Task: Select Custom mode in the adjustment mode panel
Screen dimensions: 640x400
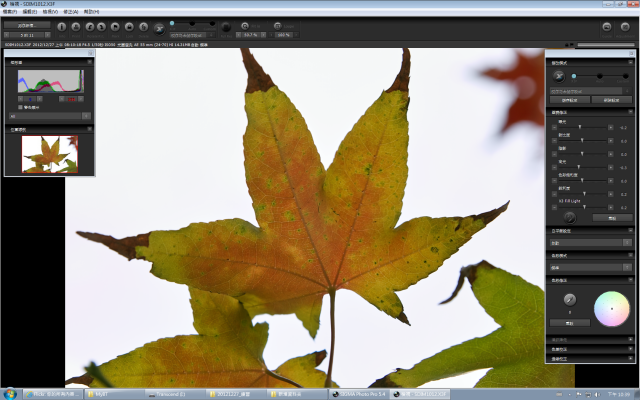Action: click(x=625, y=76)
